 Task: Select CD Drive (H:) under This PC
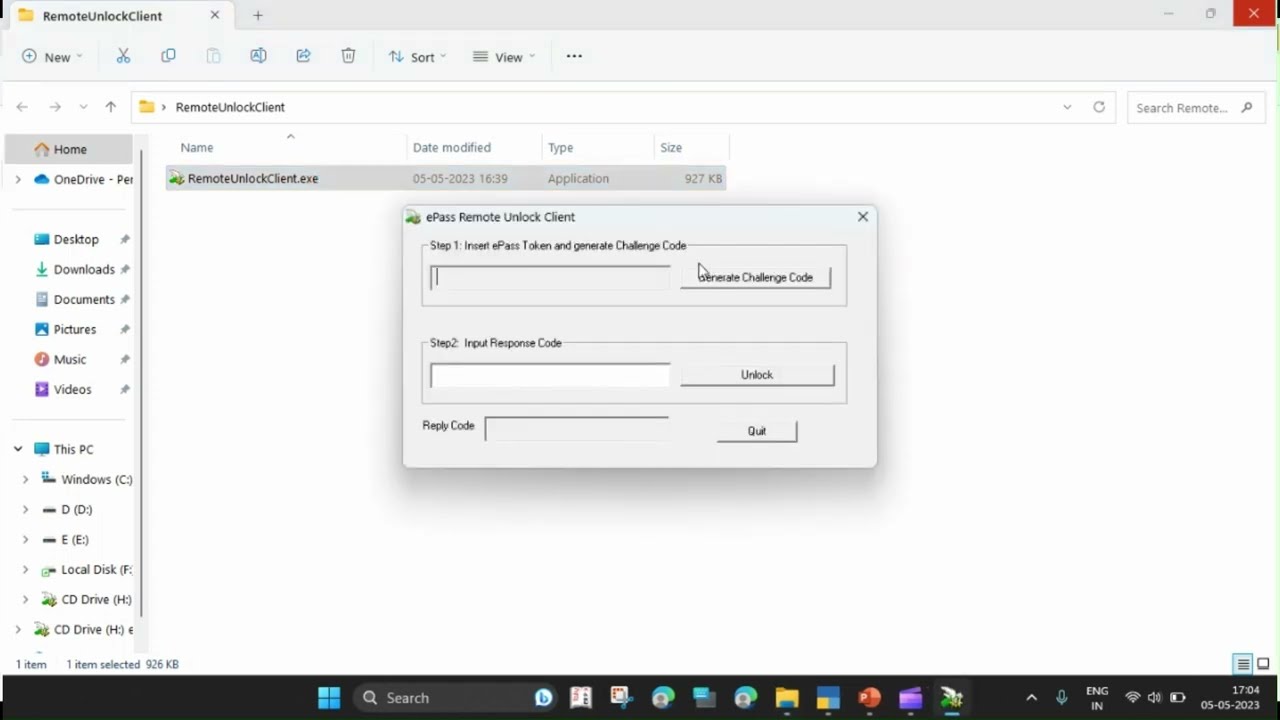click(86, 599)
